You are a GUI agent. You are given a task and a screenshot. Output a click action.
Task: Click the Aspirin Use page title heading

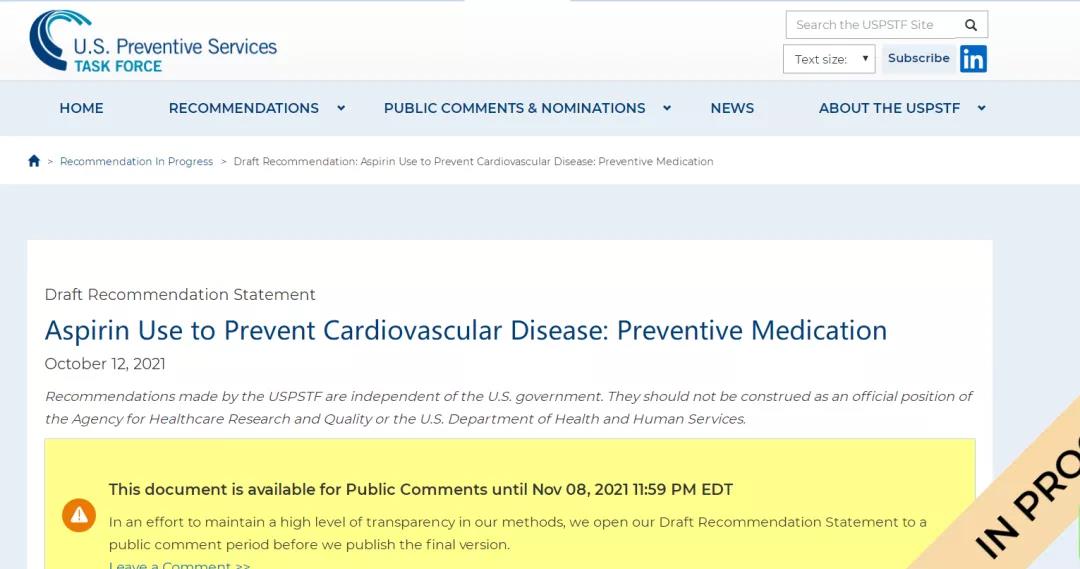pos(466,331)
